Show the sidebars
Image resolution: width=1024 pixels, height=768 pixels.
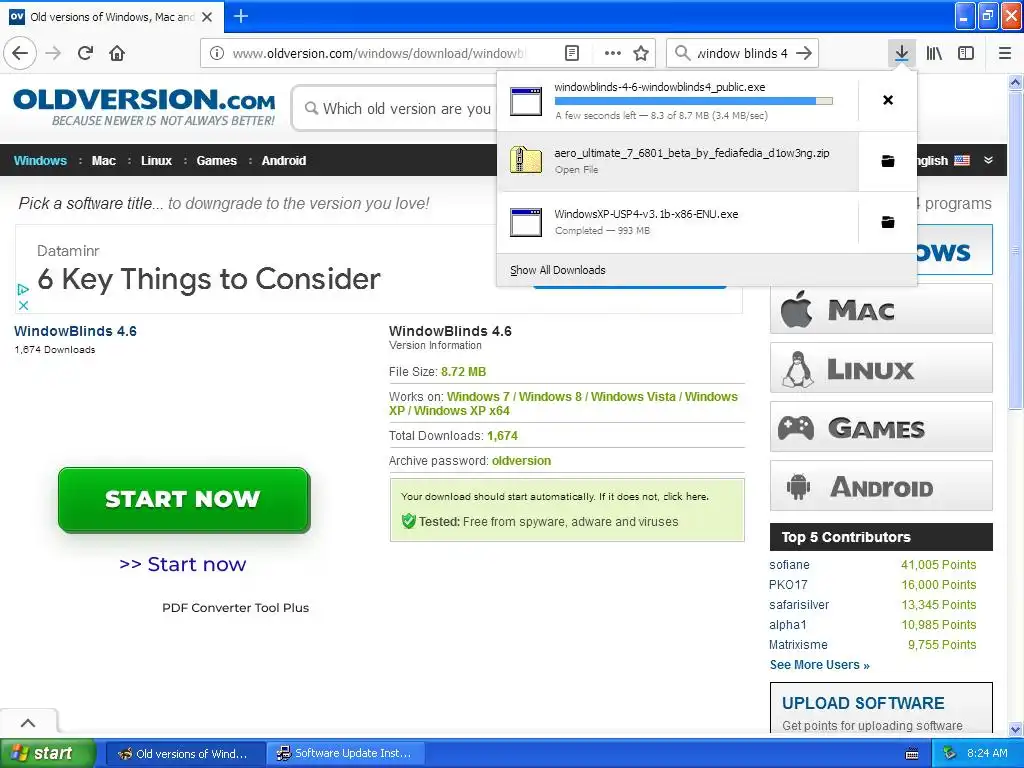coord(966,53)
